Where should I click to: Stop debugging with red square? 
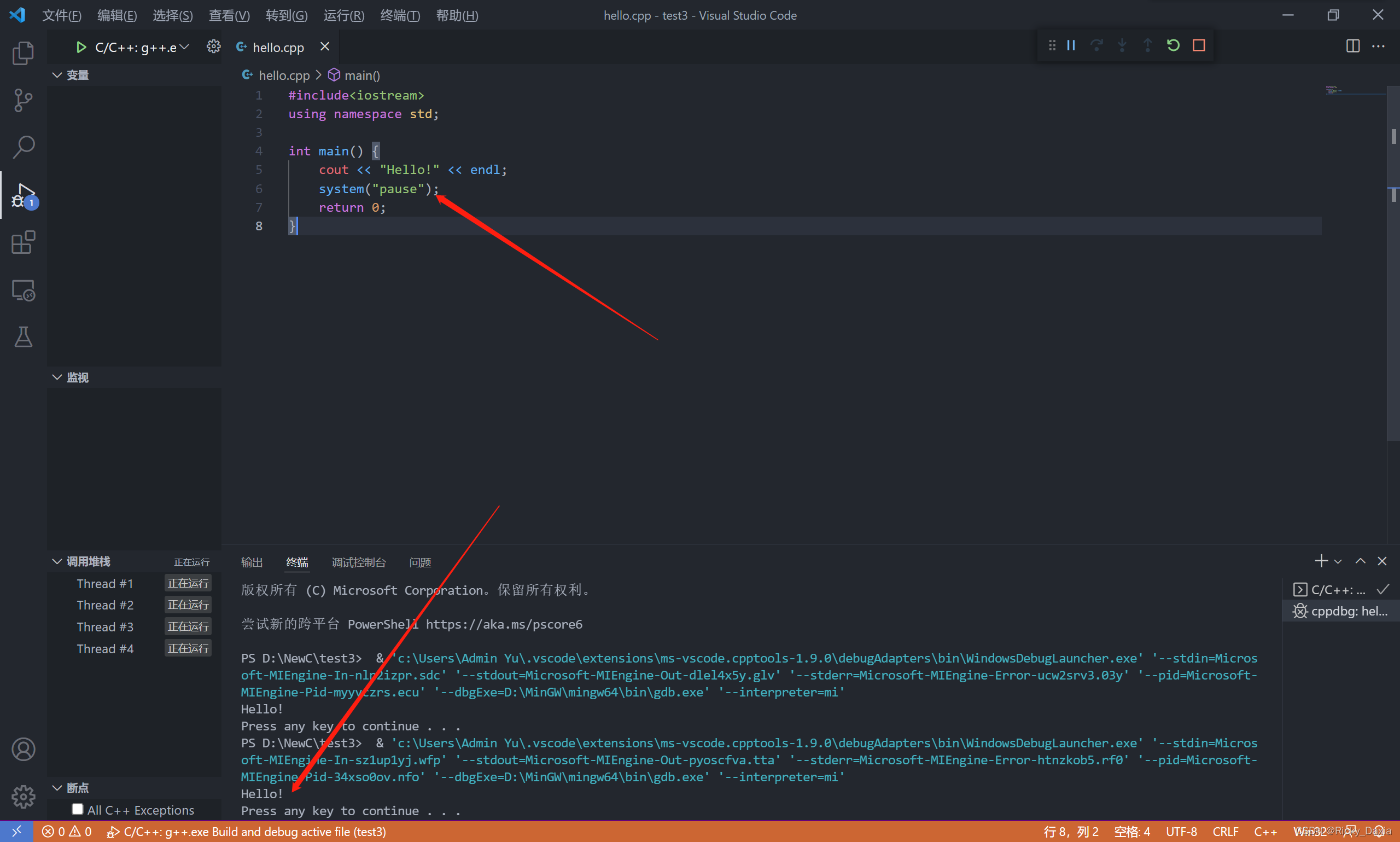(1199, 45)
